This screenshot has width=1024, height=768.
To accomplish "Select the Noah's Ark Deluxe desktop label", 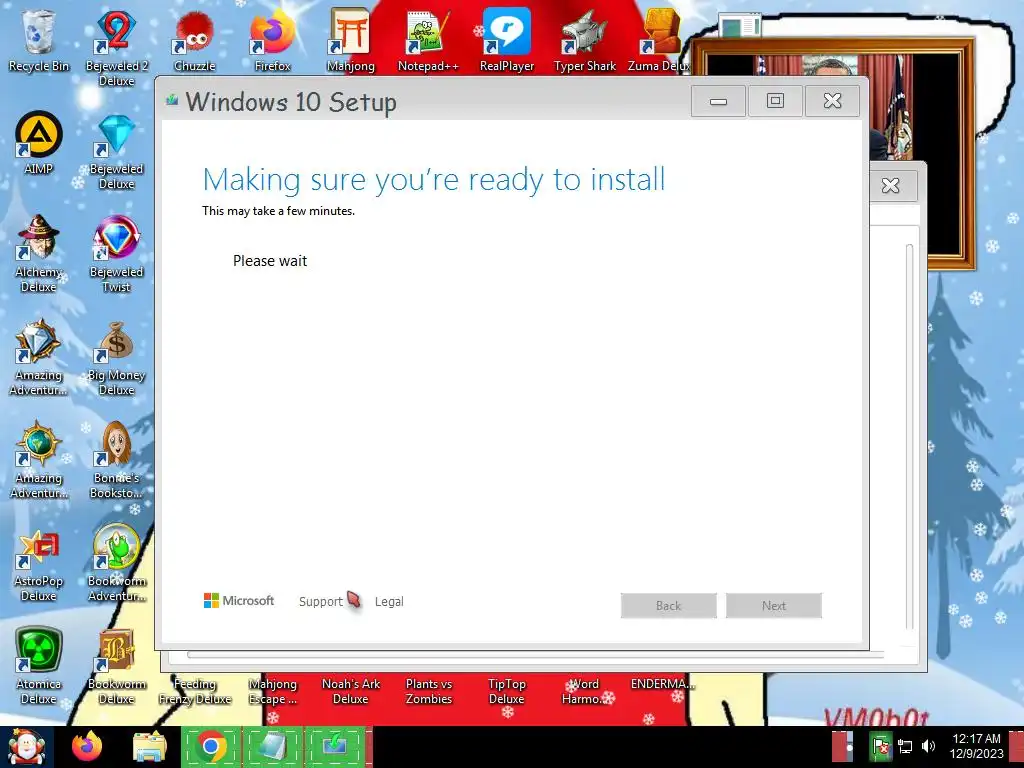I will (x=351, y=691).
